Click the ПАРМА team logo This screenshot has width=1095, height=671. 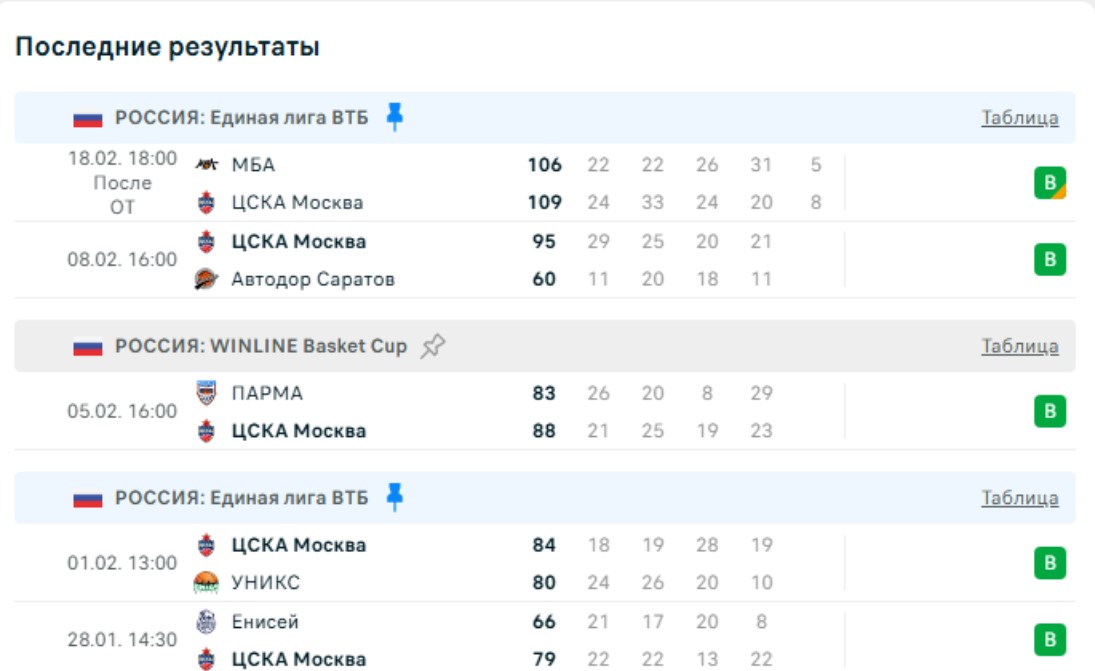(206, 393)
